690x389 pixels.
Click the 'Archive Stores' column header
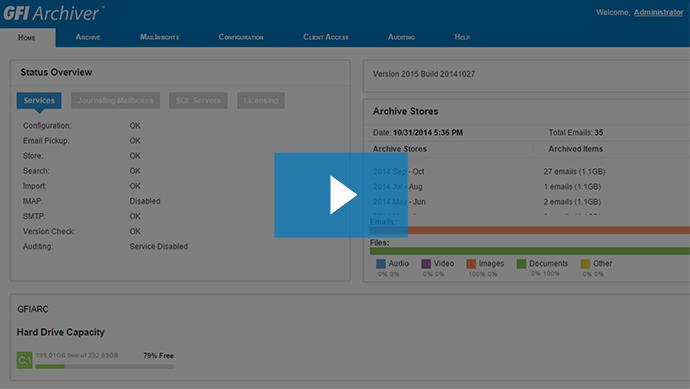tap(400, 149)
